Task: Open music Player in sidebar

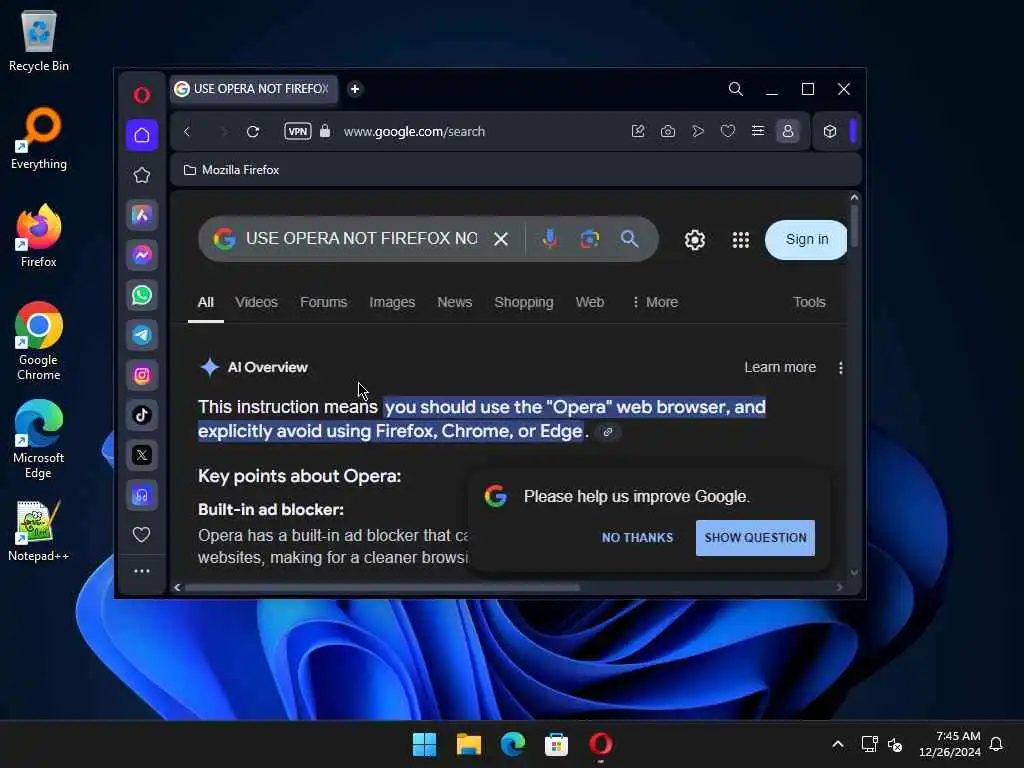Action: (142, 495)
